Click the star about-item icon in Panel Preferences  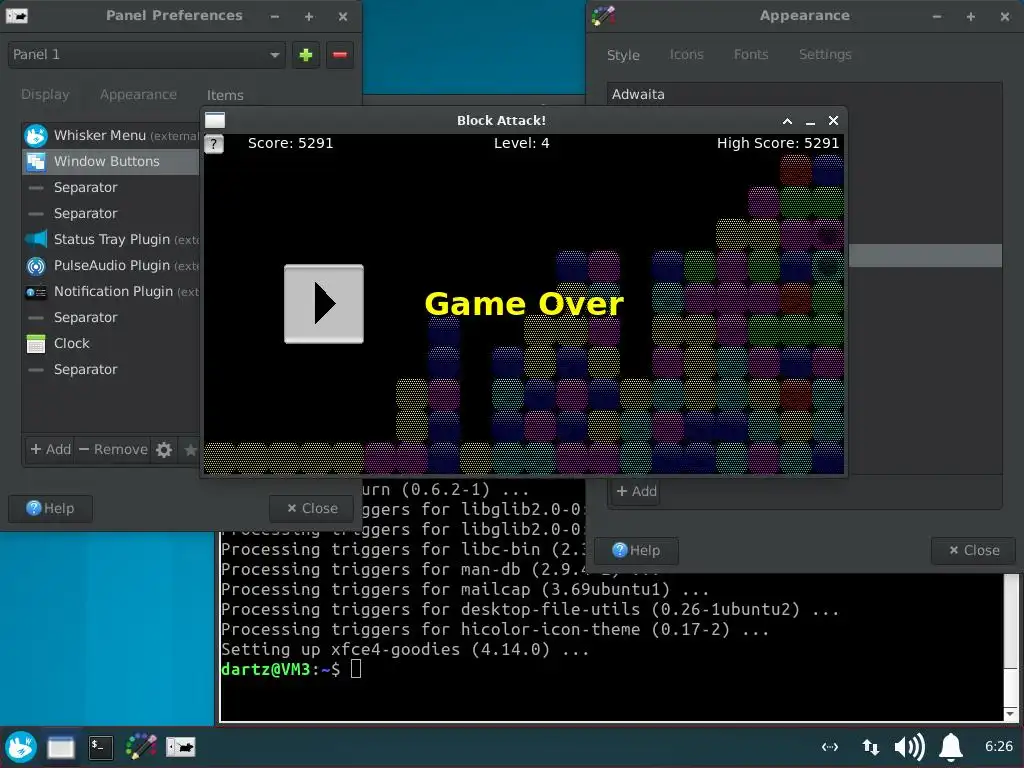click(x=190, y=449)
